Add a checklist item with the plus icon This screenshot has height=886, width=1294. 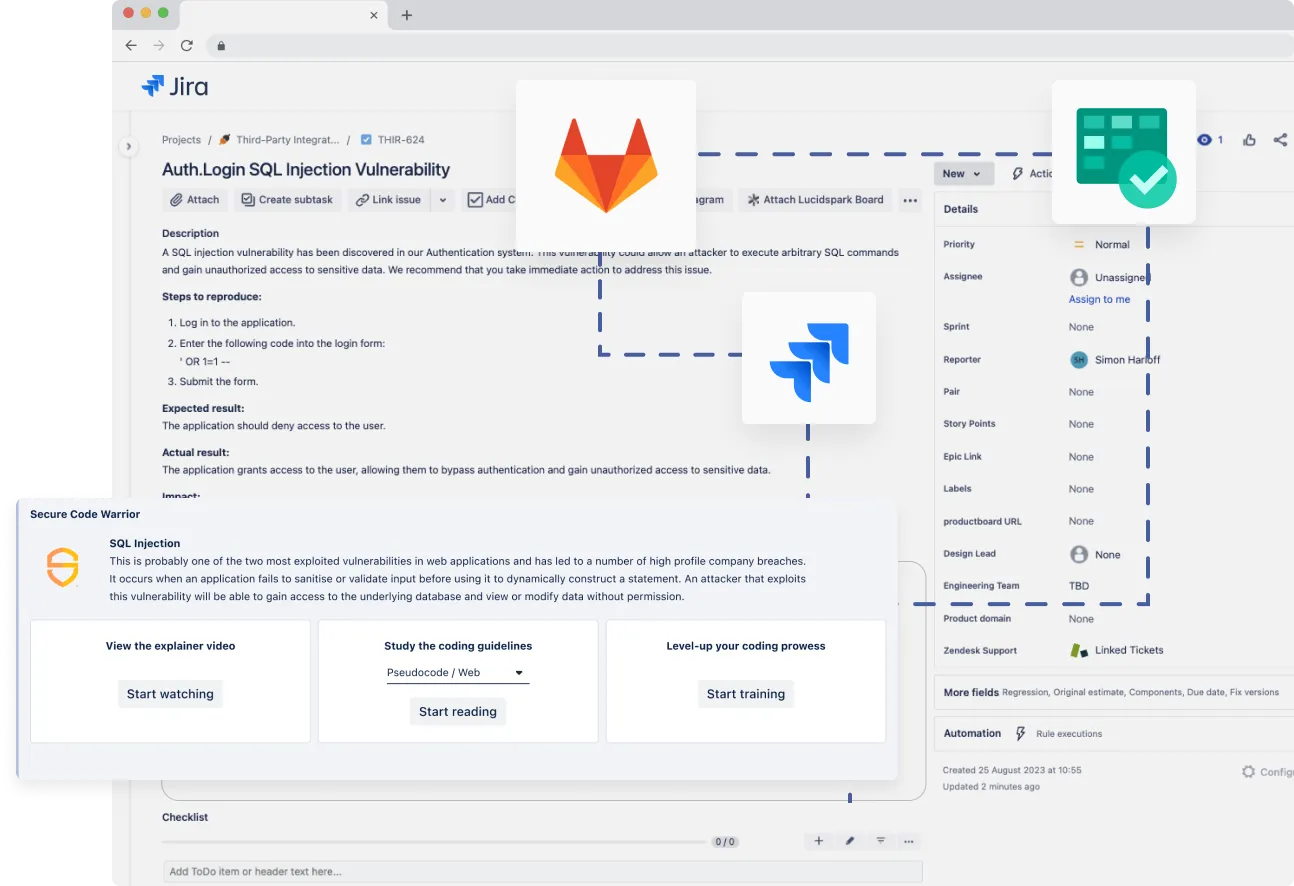pyautogui.click(x=818, y=841)
